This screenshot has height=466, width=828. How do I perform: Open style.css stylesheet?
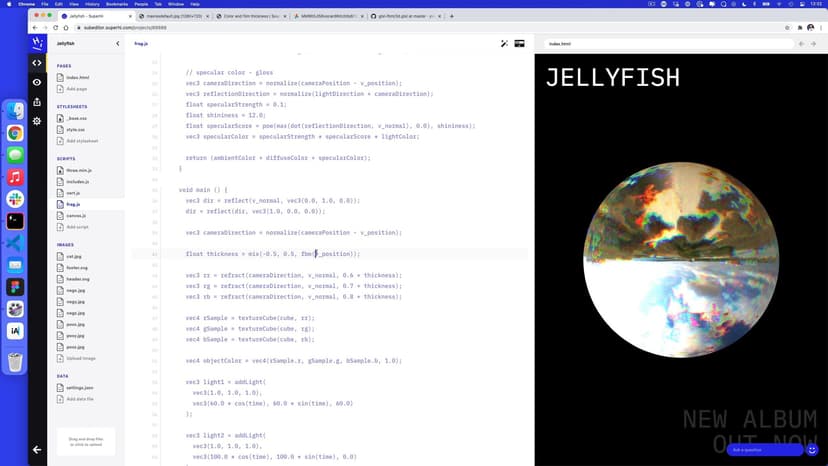(x=76, y=129)
